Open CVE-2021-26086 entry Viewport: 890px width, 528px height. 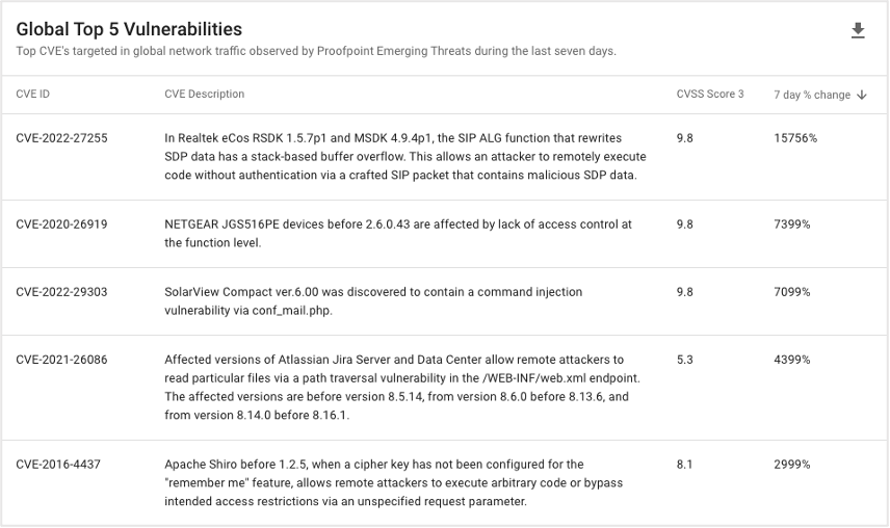[x=61, y=359]
